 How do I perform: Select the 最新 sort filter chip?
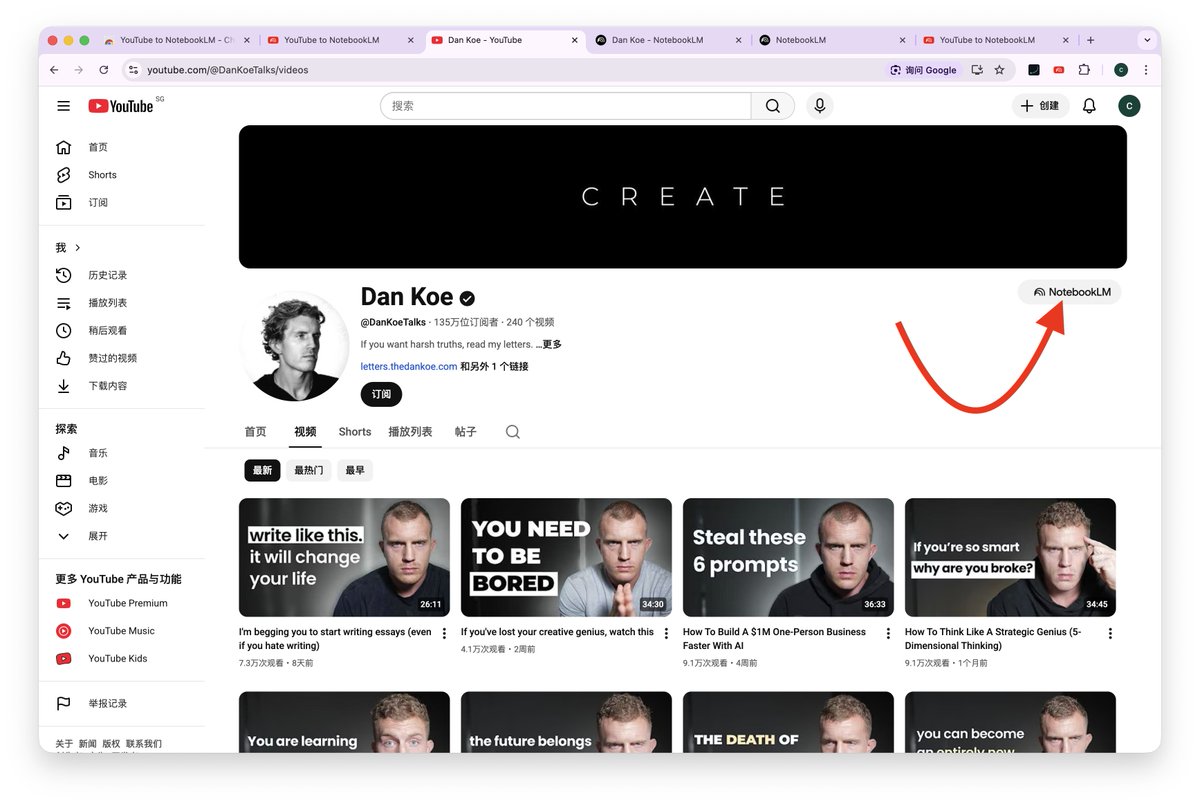point(262,470)
